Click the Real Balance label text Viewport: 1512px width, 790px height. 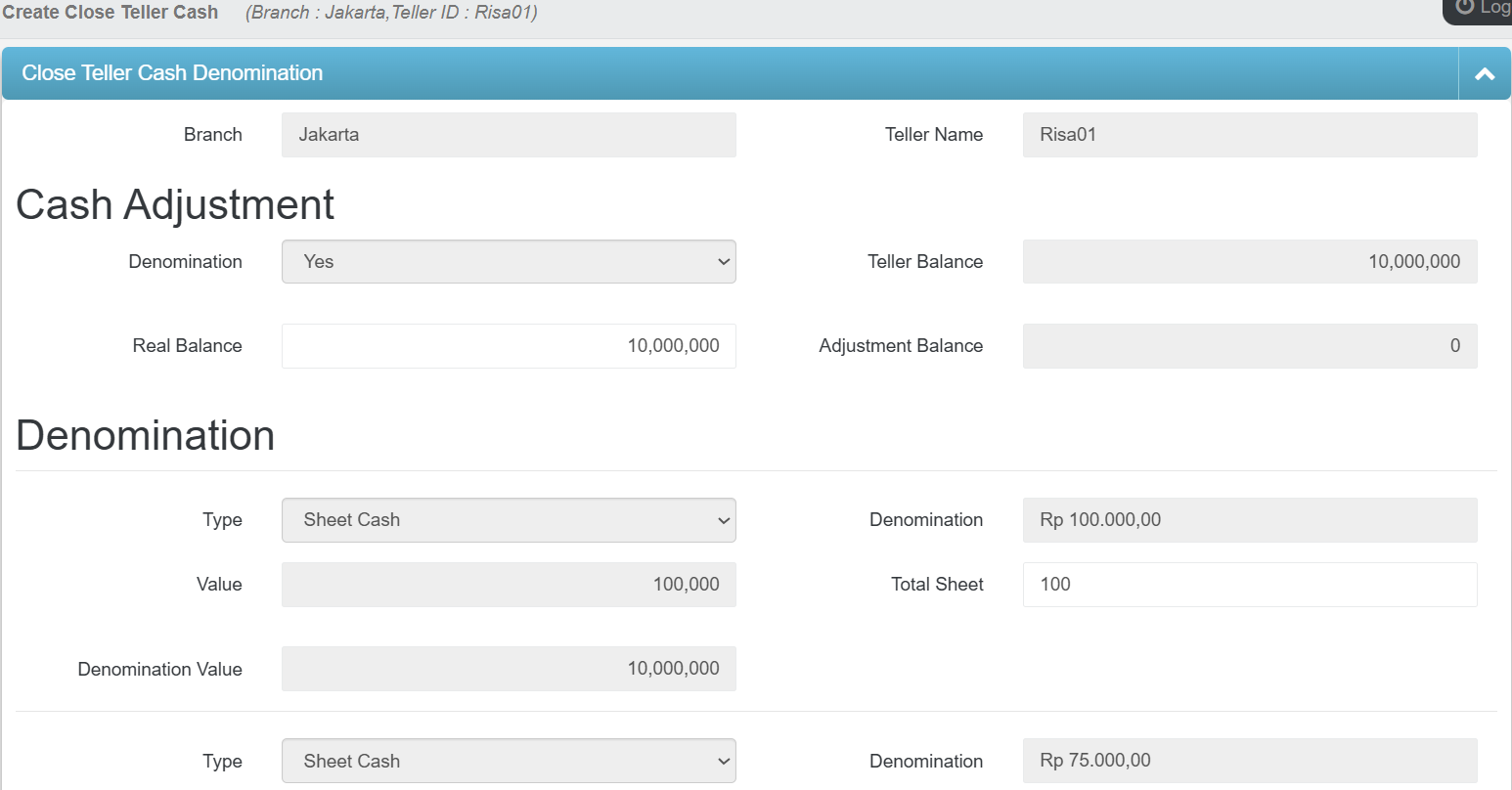tap(187, 346)
